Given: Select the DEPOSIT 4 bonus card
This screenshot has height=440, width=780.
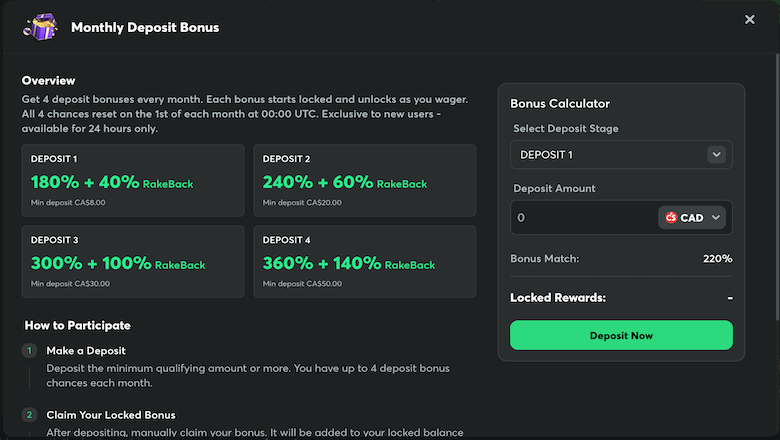Looking at the screenshot, I should click(x=365, y=262).
